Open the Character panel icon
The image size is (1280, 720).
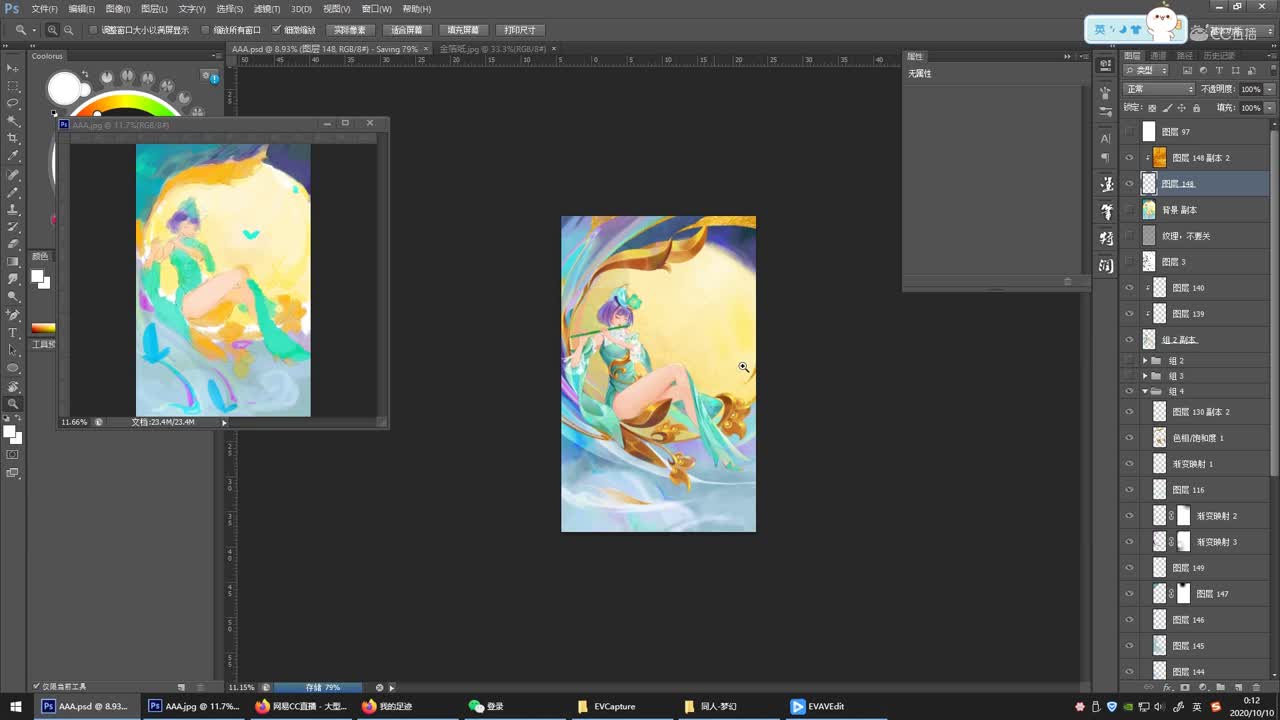(x=1105, y=138)
